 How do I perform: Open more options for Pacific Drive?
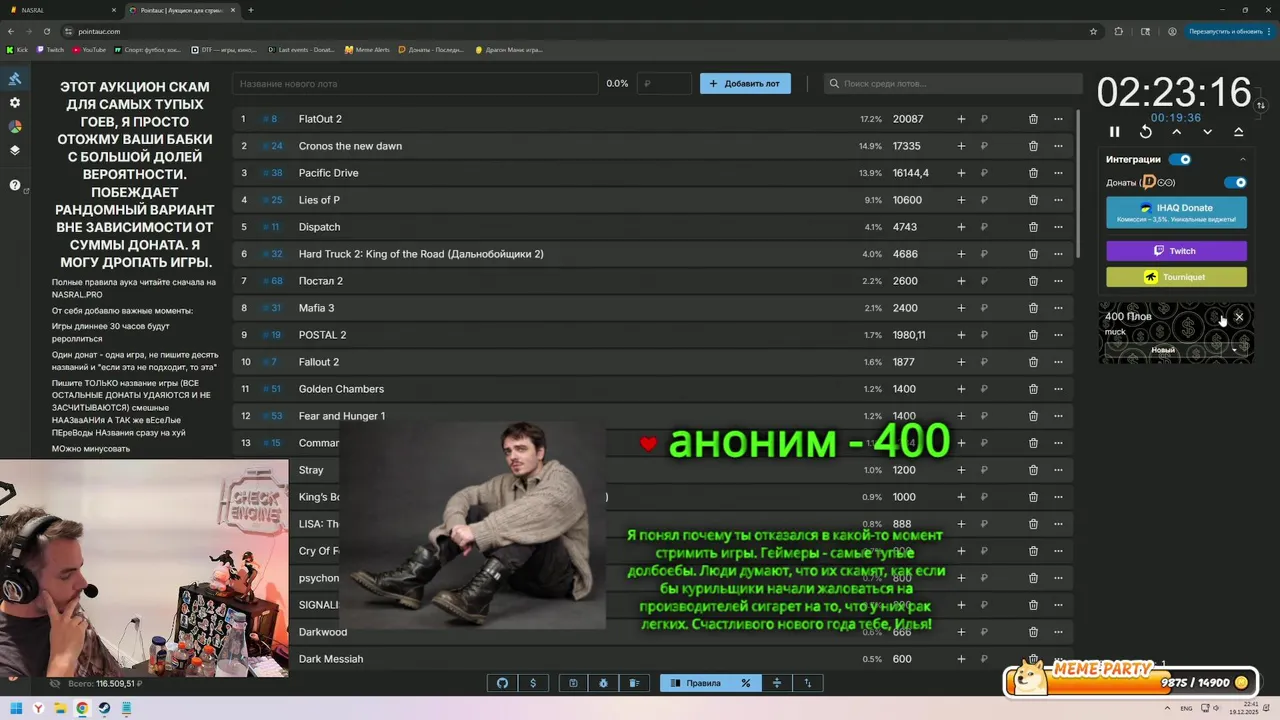click(1058, 173)
